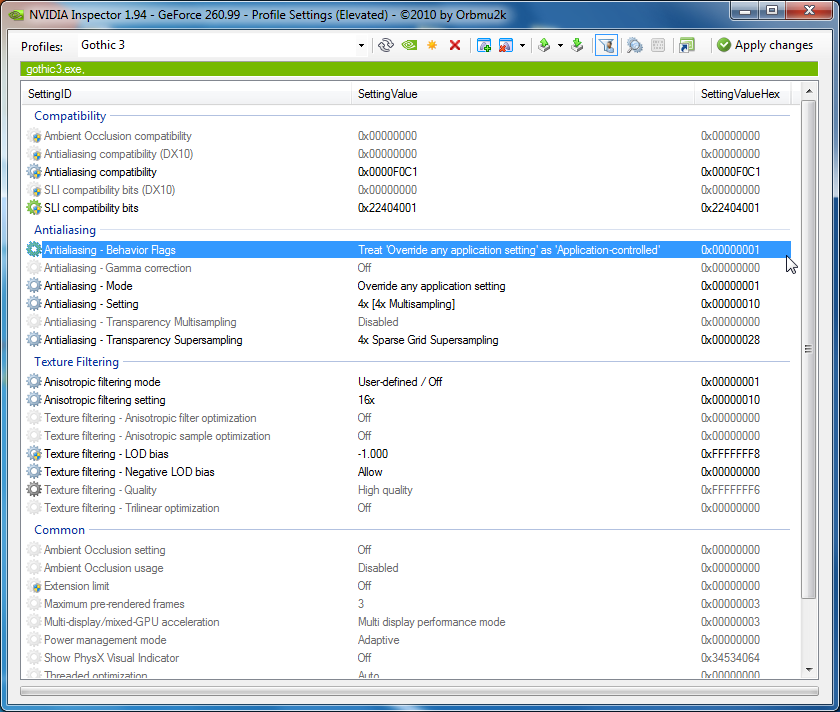Screen dimensions: 840x712
Task: Click the green NVIDIA logo toolbar icon
Action: [409, 45]
